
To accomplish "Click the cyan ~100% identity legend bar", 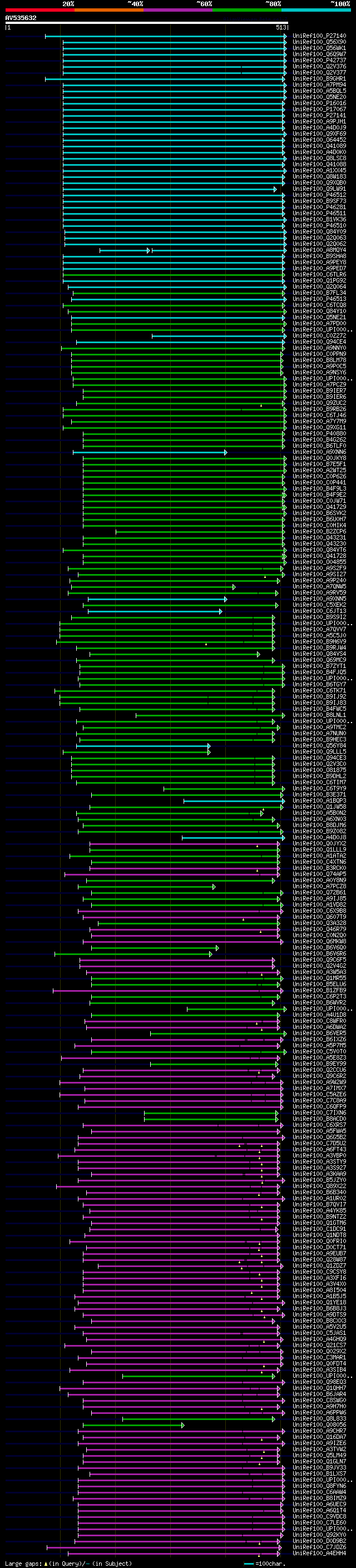I will 316,10.
